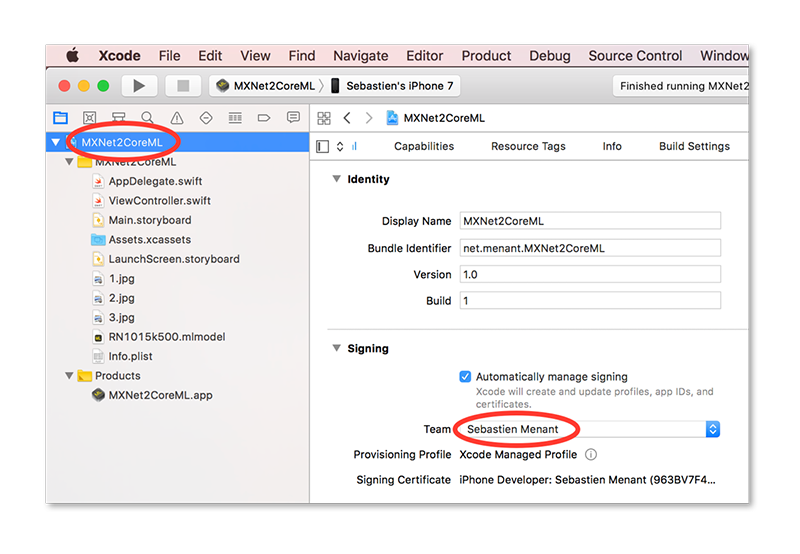Switch to the Resource Tags tab

528,146
